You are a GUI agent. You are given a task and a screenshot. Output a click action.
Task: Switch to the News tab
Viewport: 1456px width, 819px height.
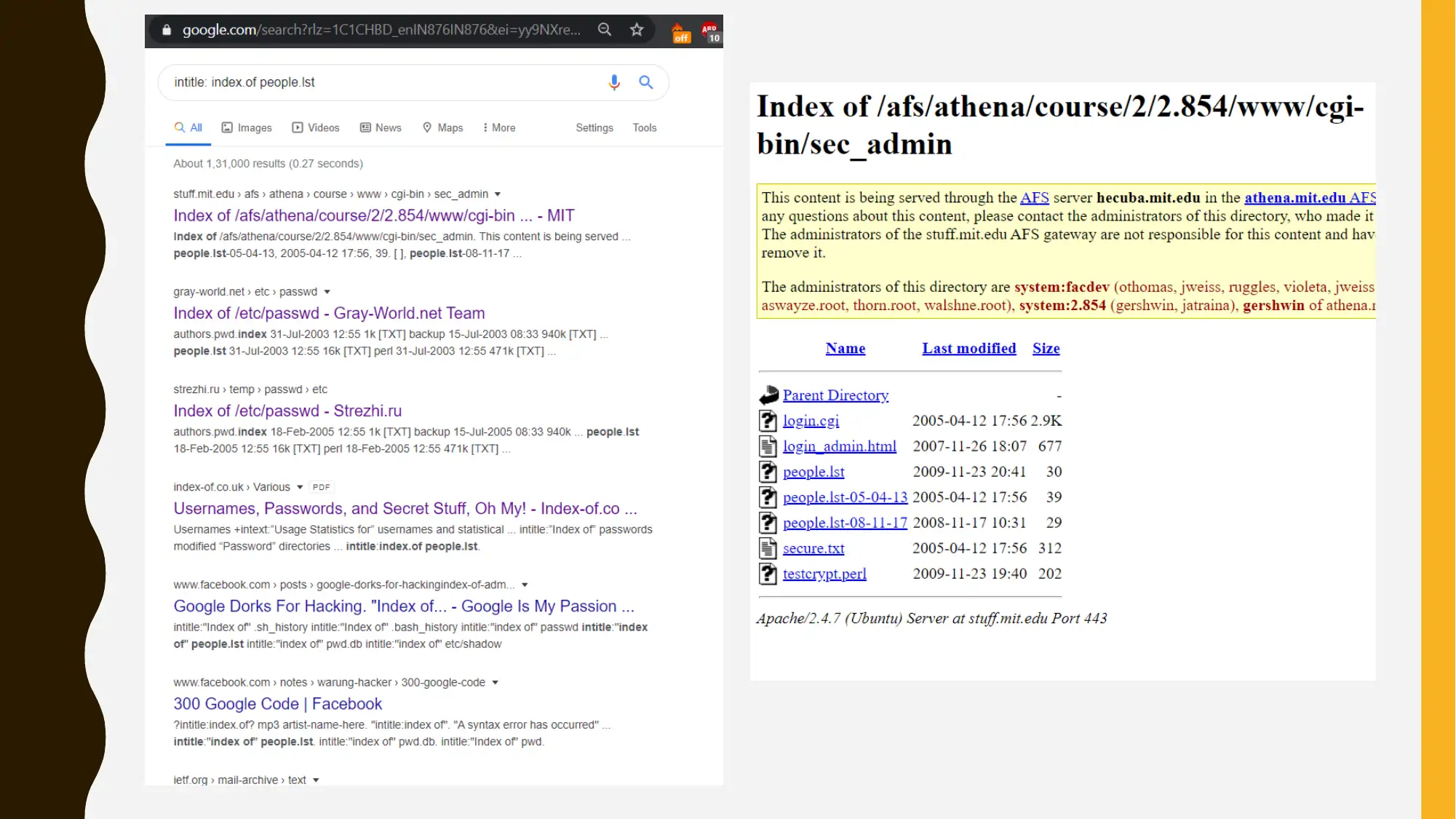point(381,127)
